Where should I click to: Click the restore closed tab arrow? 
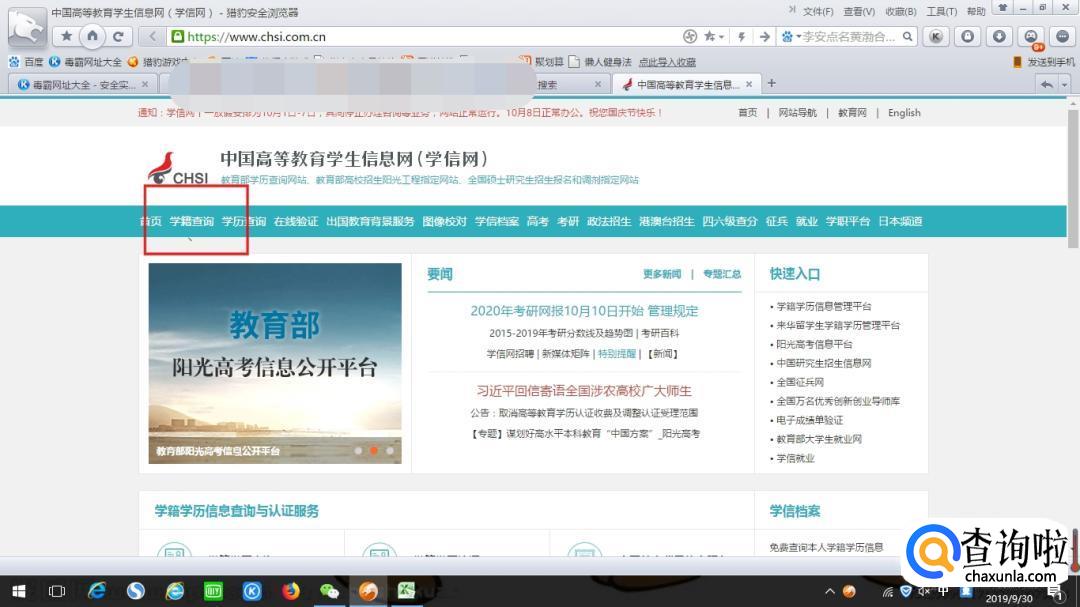point(1047,84)
